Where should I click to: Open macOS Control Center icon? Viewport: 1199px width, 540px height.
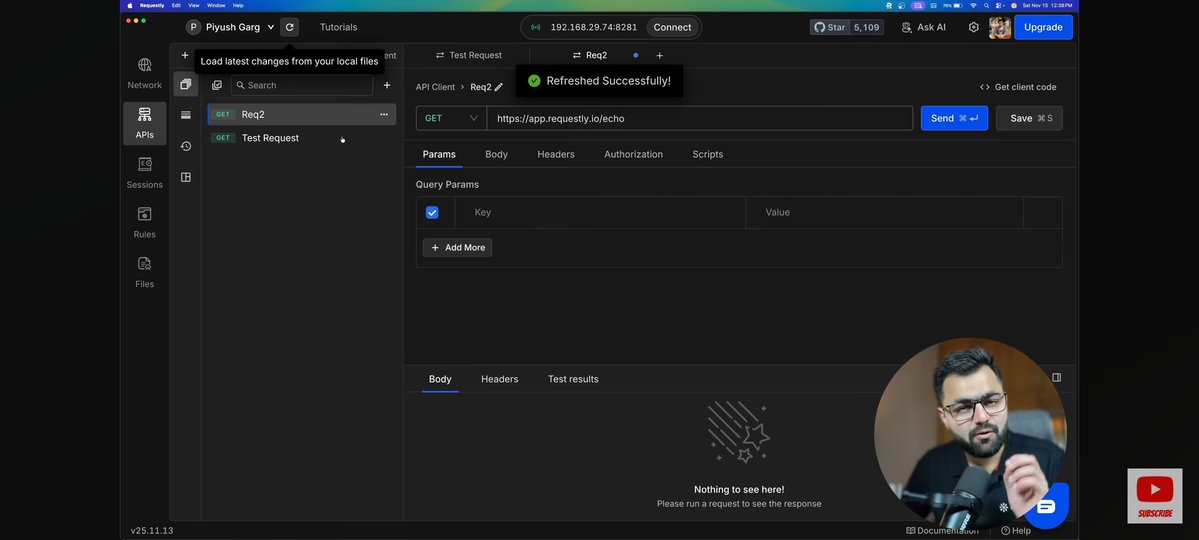tap(1000, 5)
